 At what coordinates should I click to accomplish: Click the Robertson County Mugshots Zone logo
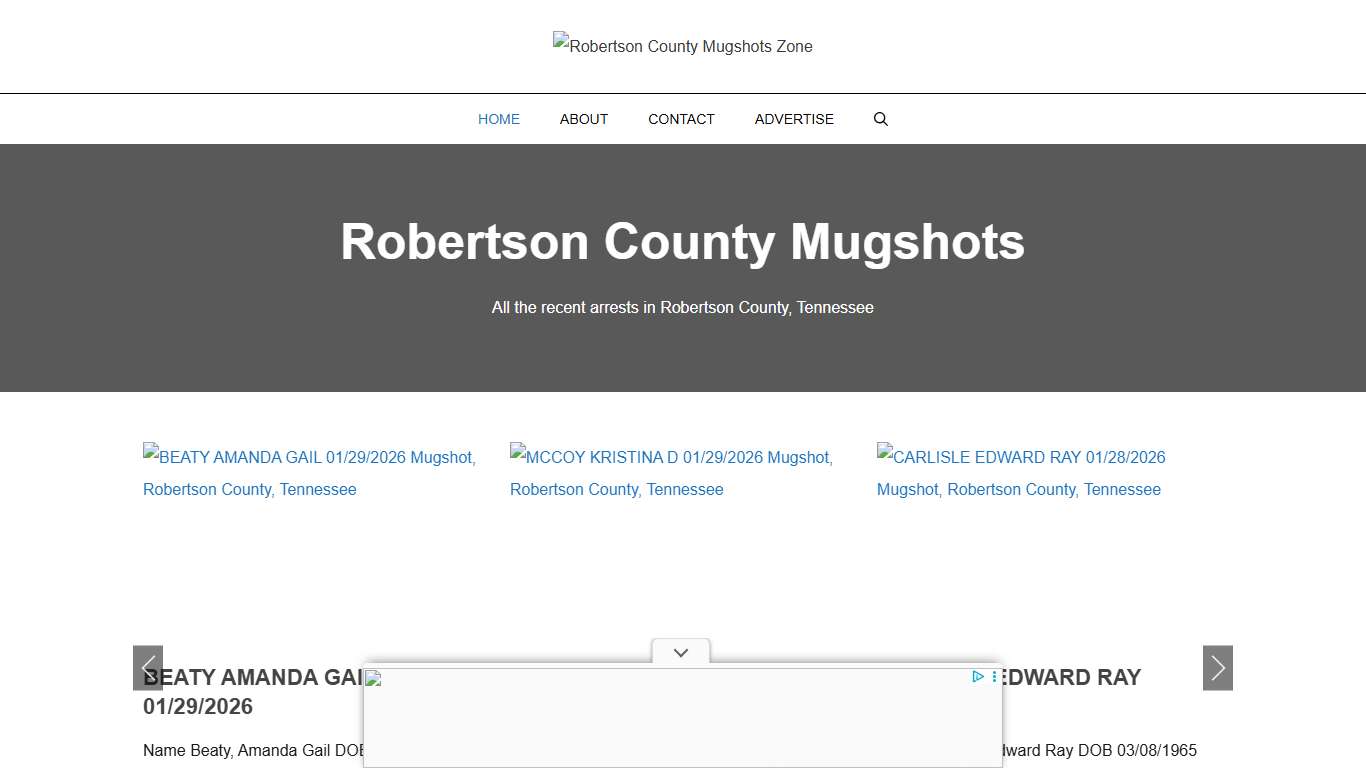(x=683, y=46)
